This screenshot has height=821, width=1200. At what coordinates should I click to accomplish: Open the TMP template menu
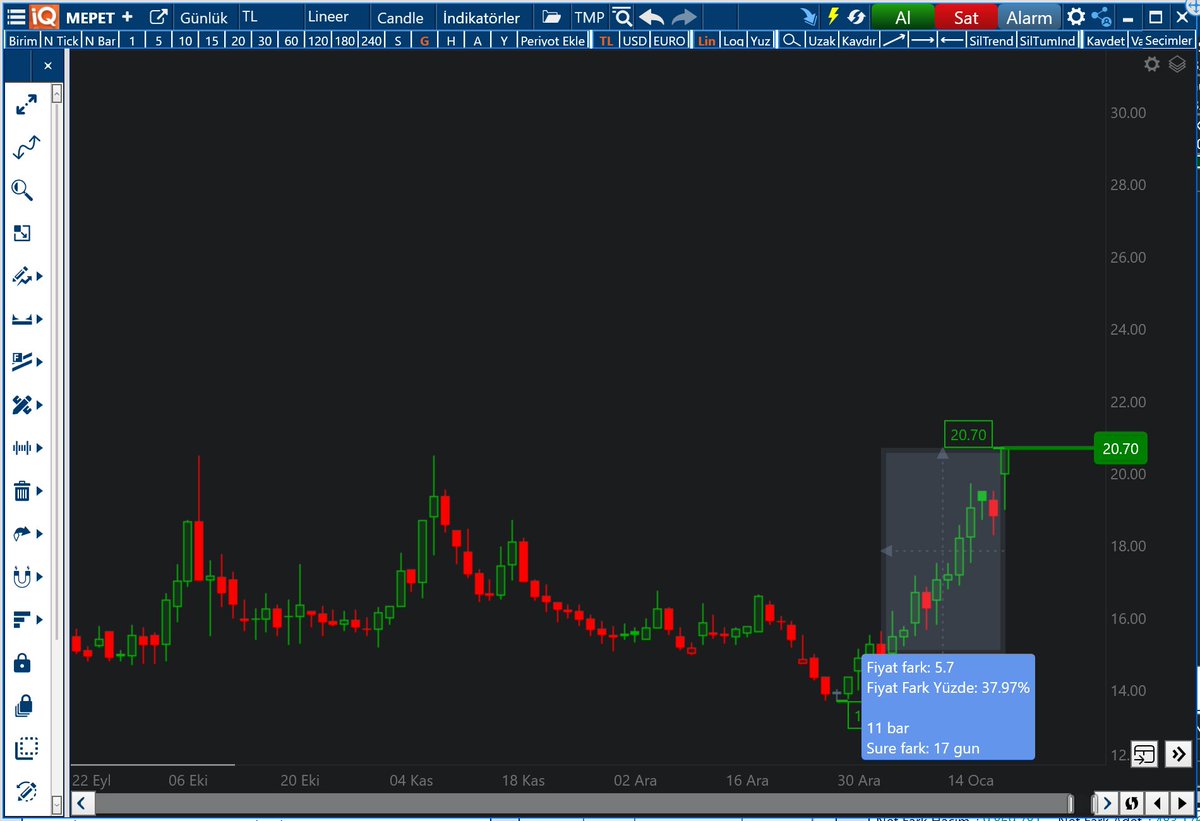coord(589,17)
